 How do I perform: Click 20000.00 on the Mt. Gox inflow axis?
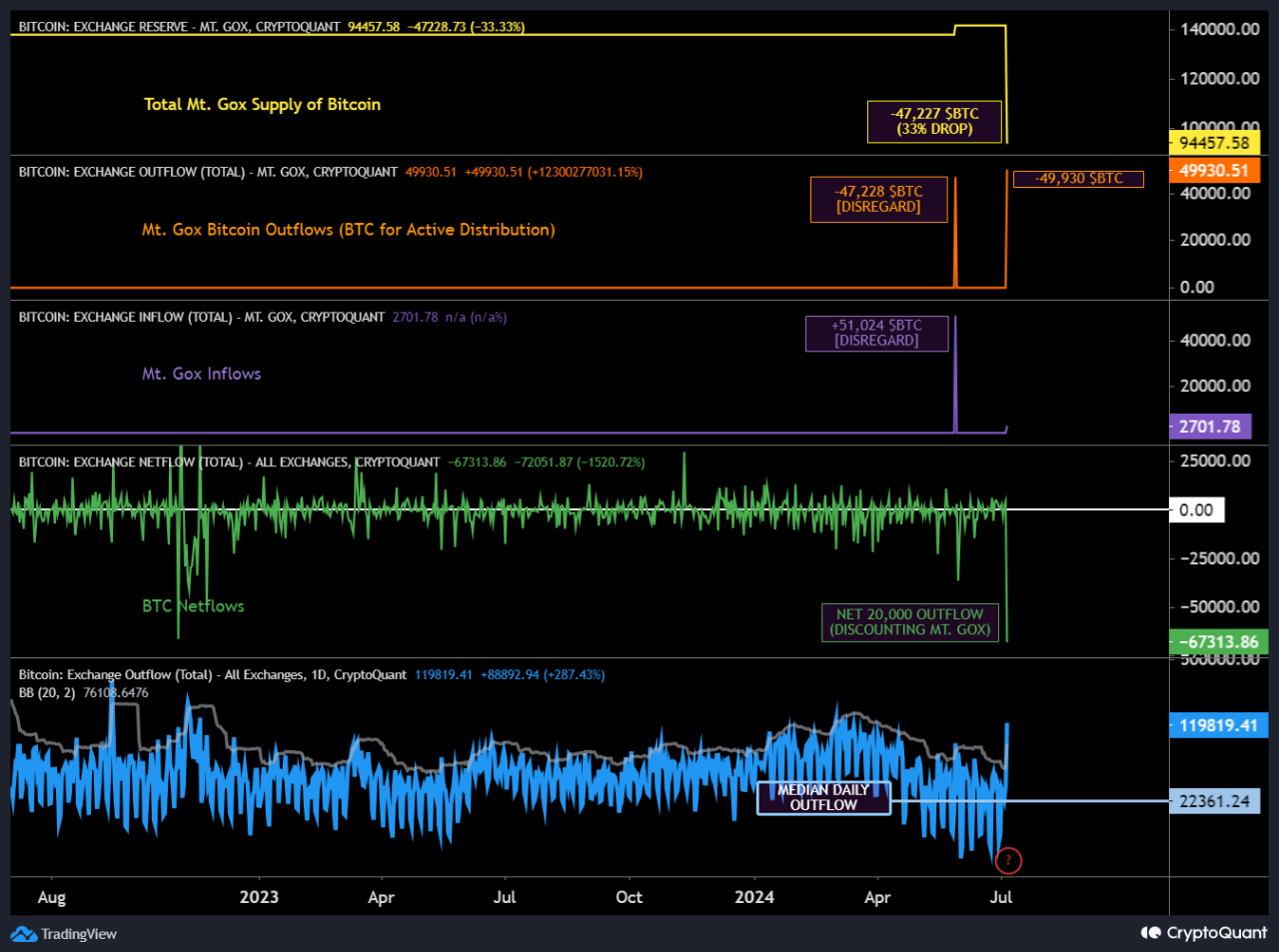[1215, 386]
